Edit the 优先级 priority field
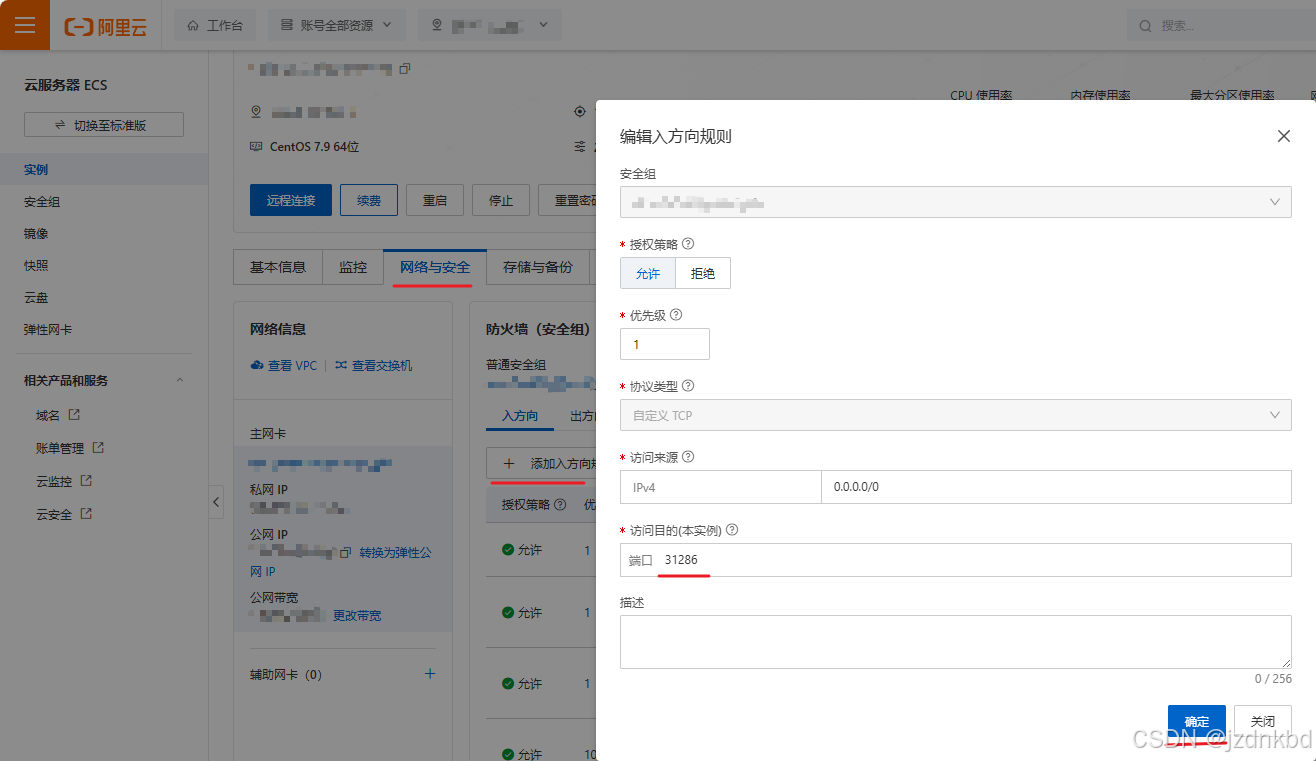Image resolution: width=1316 pixels, height=761 pixels. (665, 344)
